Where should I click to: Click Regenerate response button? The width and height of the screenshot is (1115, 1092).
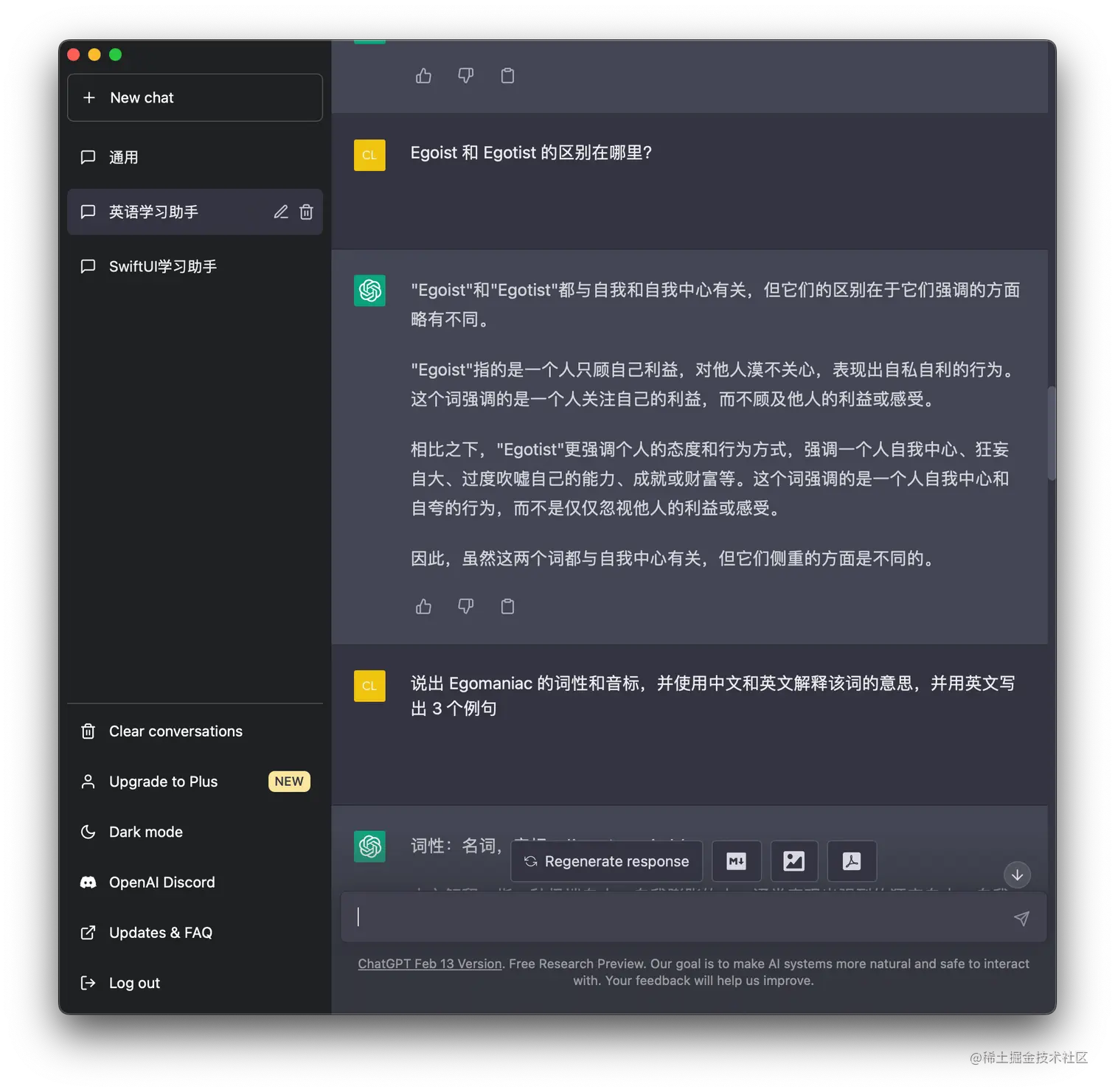pos(606,861)
